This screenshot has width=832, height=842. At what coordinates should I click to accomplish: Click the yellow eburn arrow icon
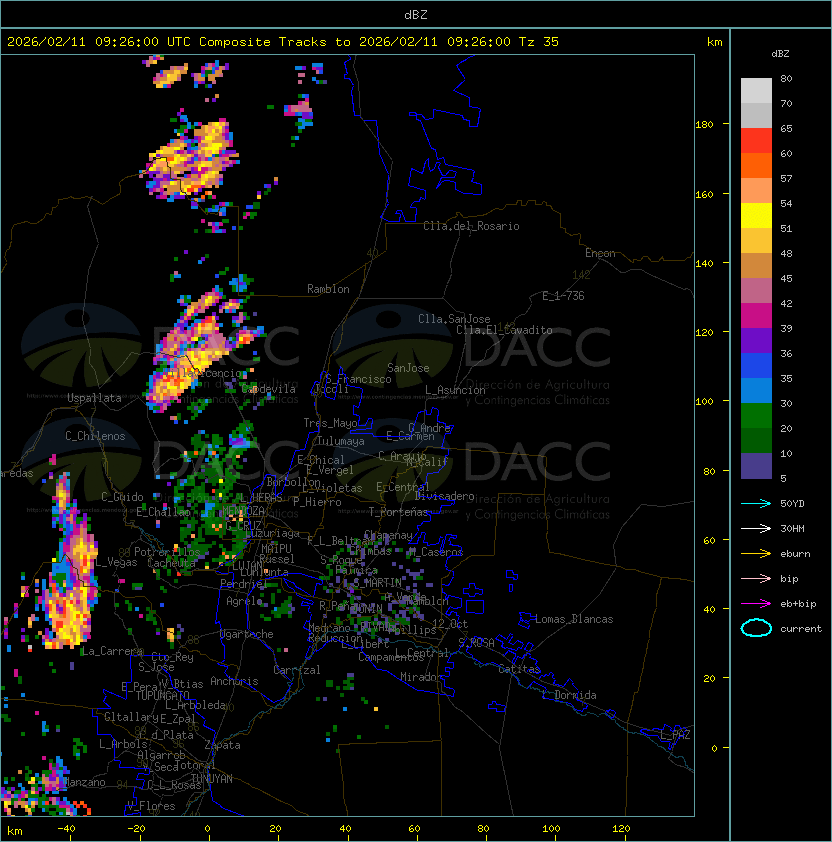pos(756,554)
